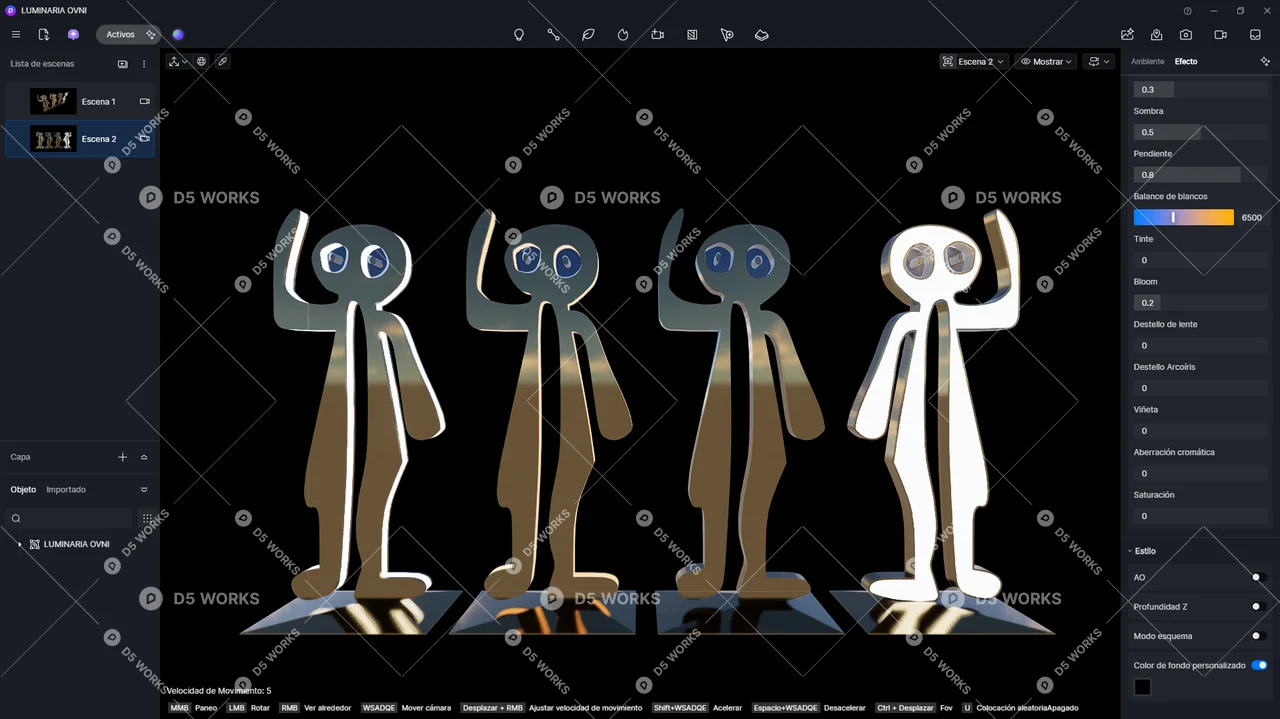Switch to the Objeto tab
Screen dimensions: 1280x719
click(x=23, y=489)
